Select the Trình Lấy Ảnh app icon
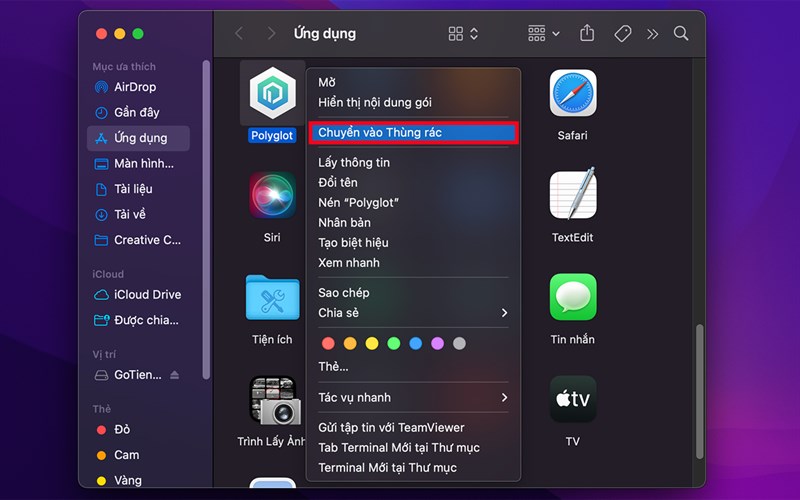Screen dimensions: 800x500 (274, 401)
